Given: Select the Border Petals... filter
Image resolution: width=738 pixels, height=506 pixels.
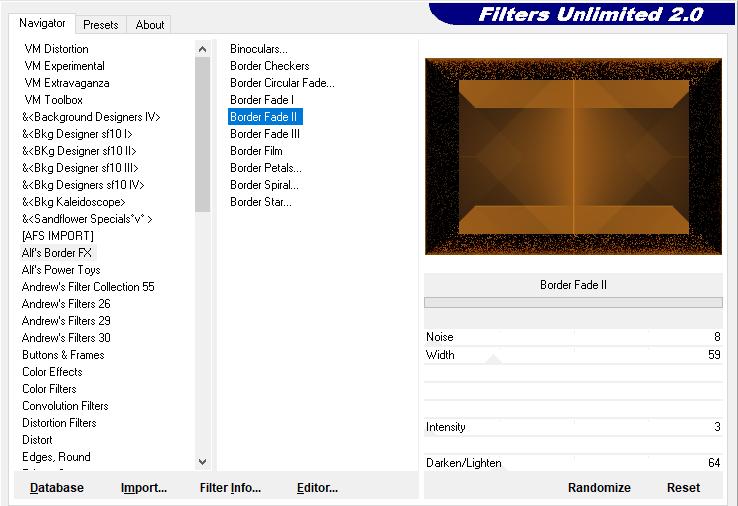Looking at the screenshot, I should [x=266, y=168].
